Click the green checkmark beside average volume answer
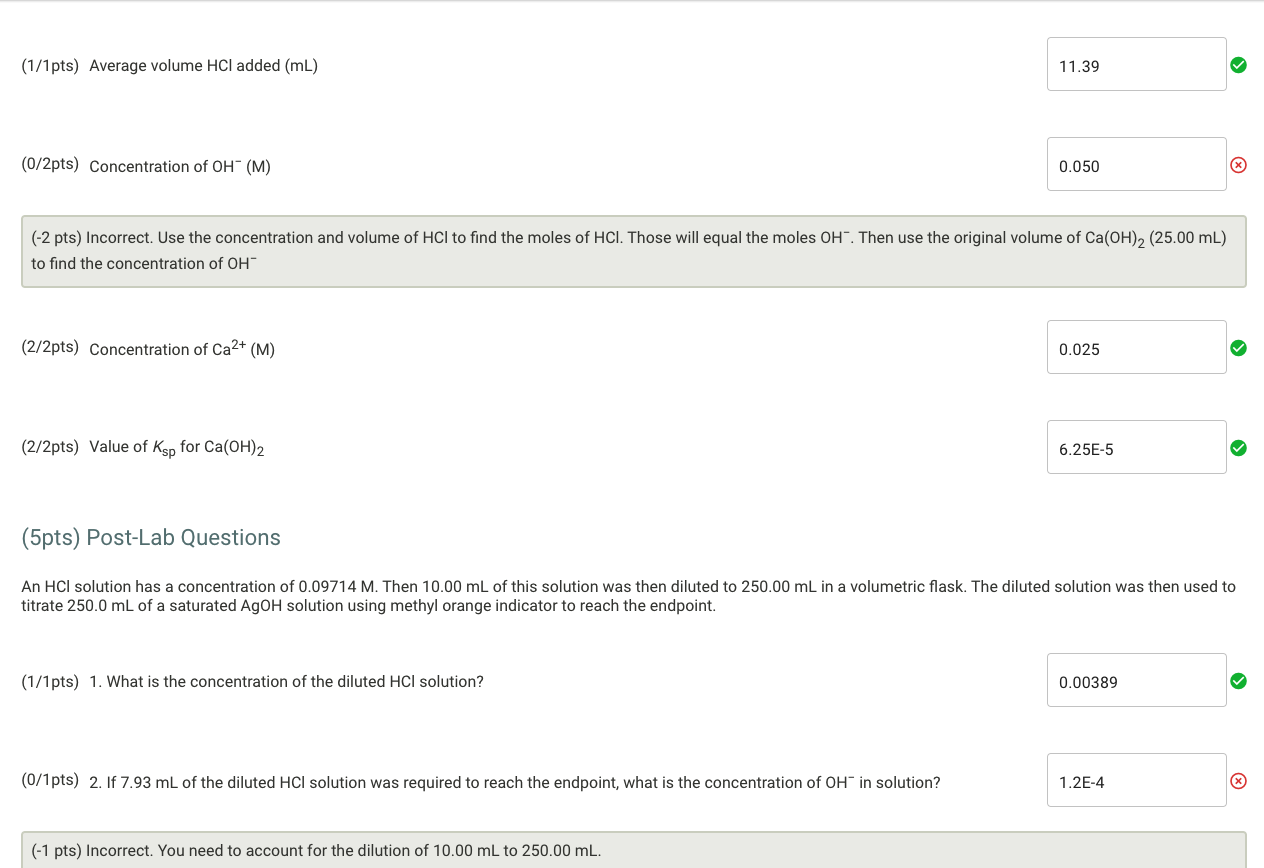Image resolution: width=1264 pixels, height=868 pixels. [1238, 65]
